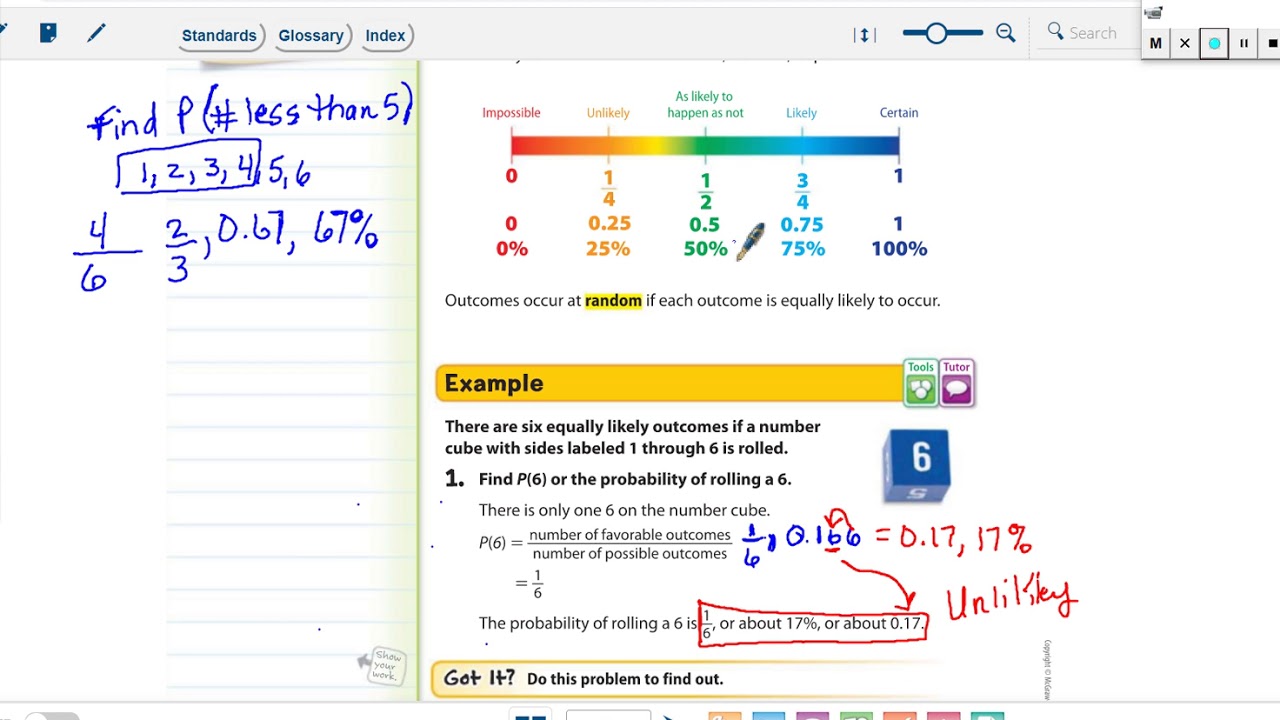Open the sticky note tool
Viewport: 1280px width, 720px height.
coord(48,34)
